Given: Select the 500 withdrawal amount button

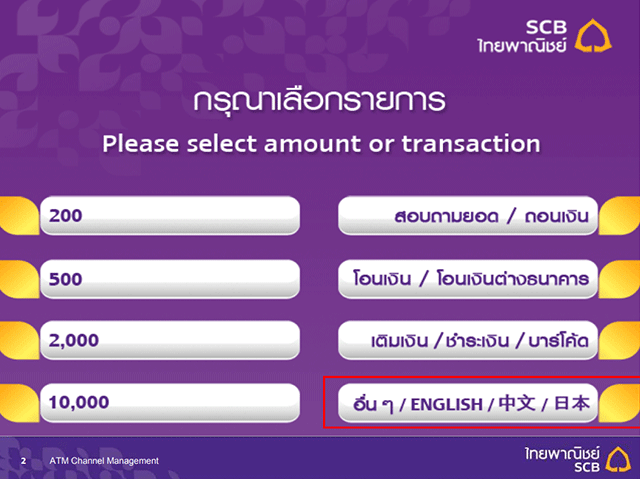Looking at the screenshot, I should [170, 279].
